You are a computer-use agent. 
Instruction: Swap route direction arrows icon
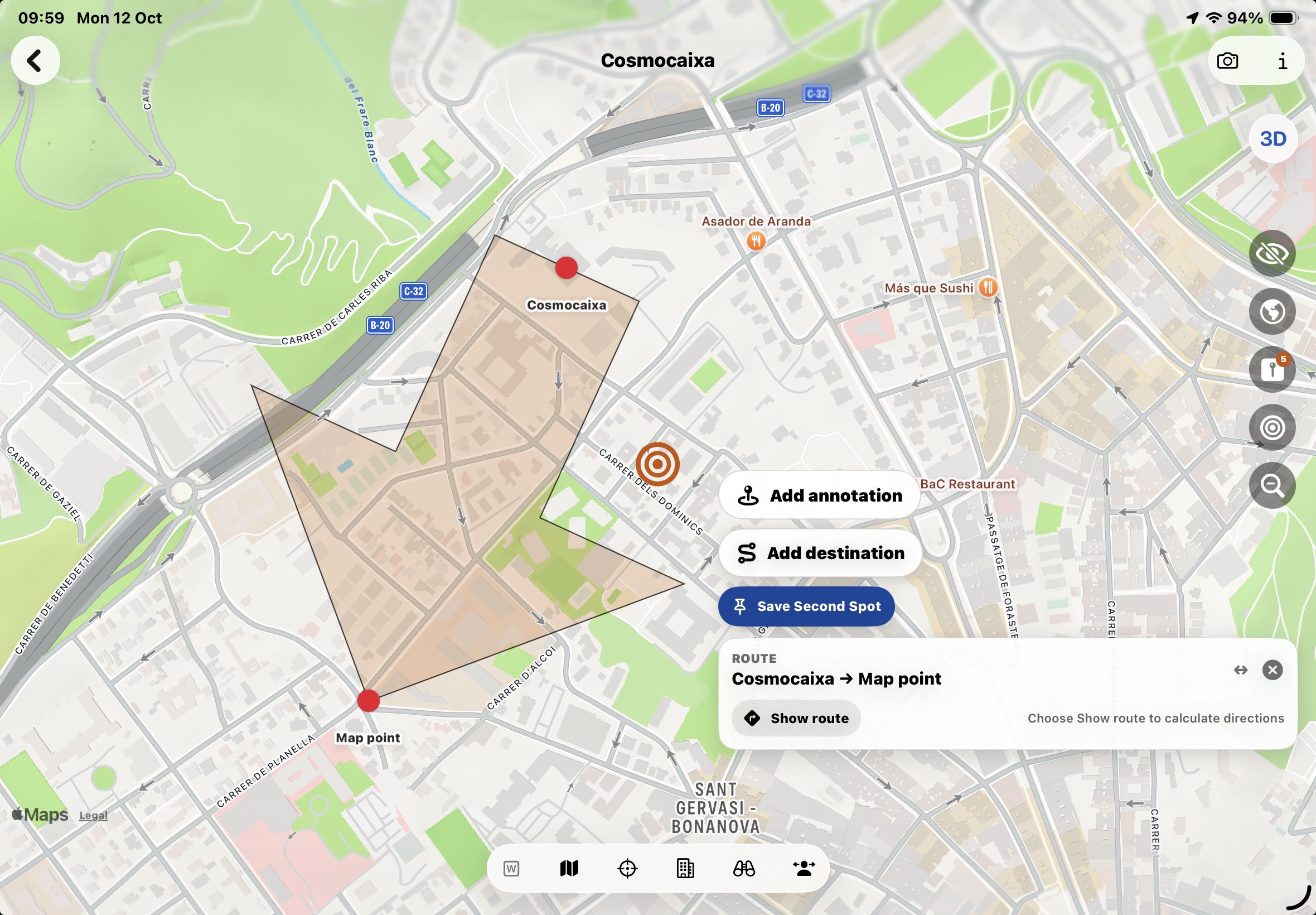[x=1240, y=670]
